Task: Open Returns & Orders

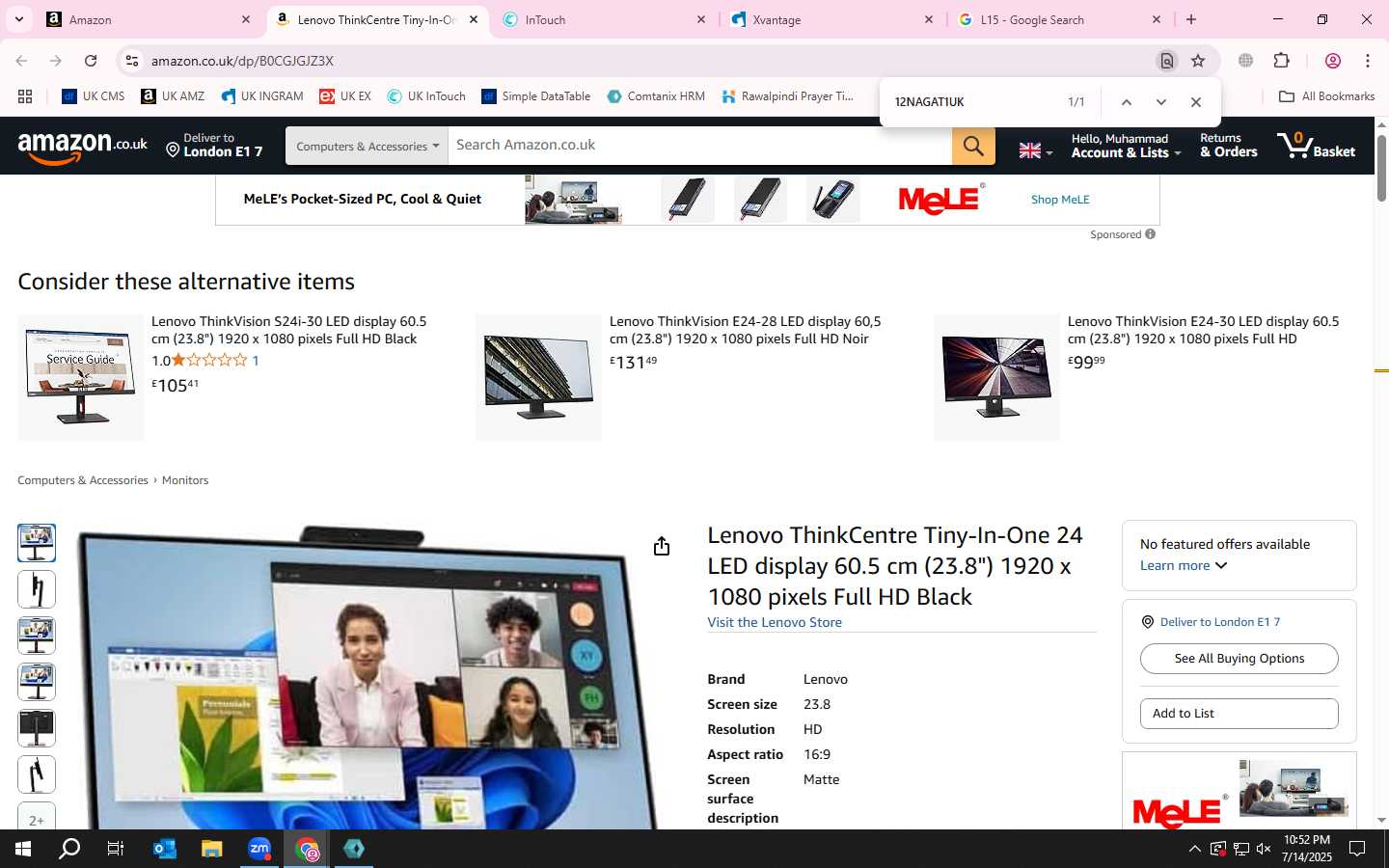Action: pyautogui.click(x=1228, y=146)
